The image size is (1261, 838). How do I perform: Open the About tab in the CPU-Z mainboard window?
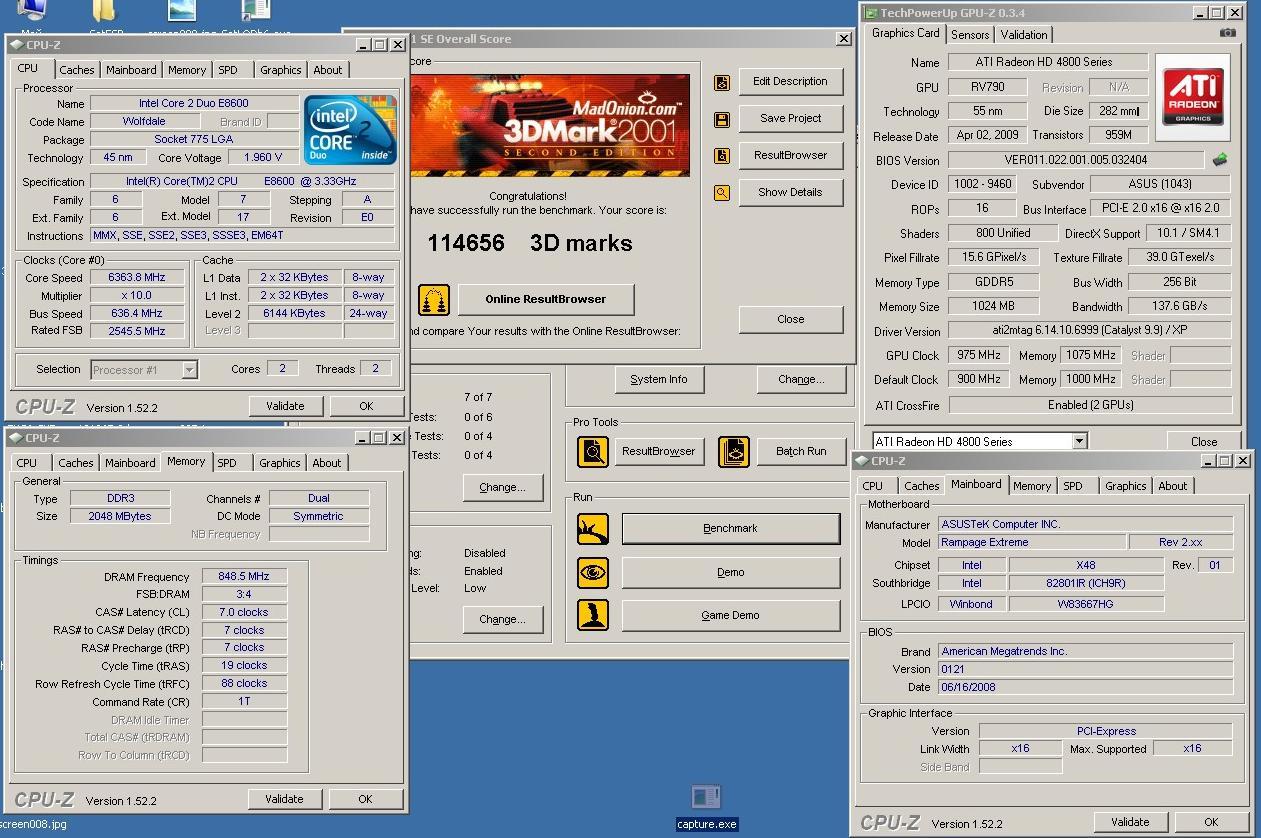pyautogui.click(x=1173, y=486)
